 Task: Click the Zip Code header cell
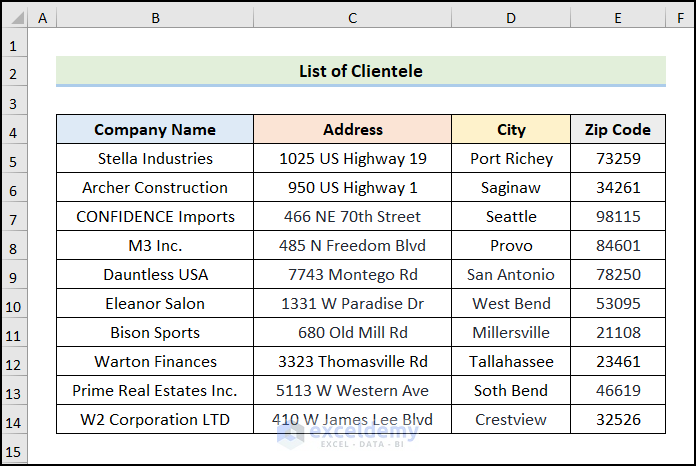(x=618, y=130)
